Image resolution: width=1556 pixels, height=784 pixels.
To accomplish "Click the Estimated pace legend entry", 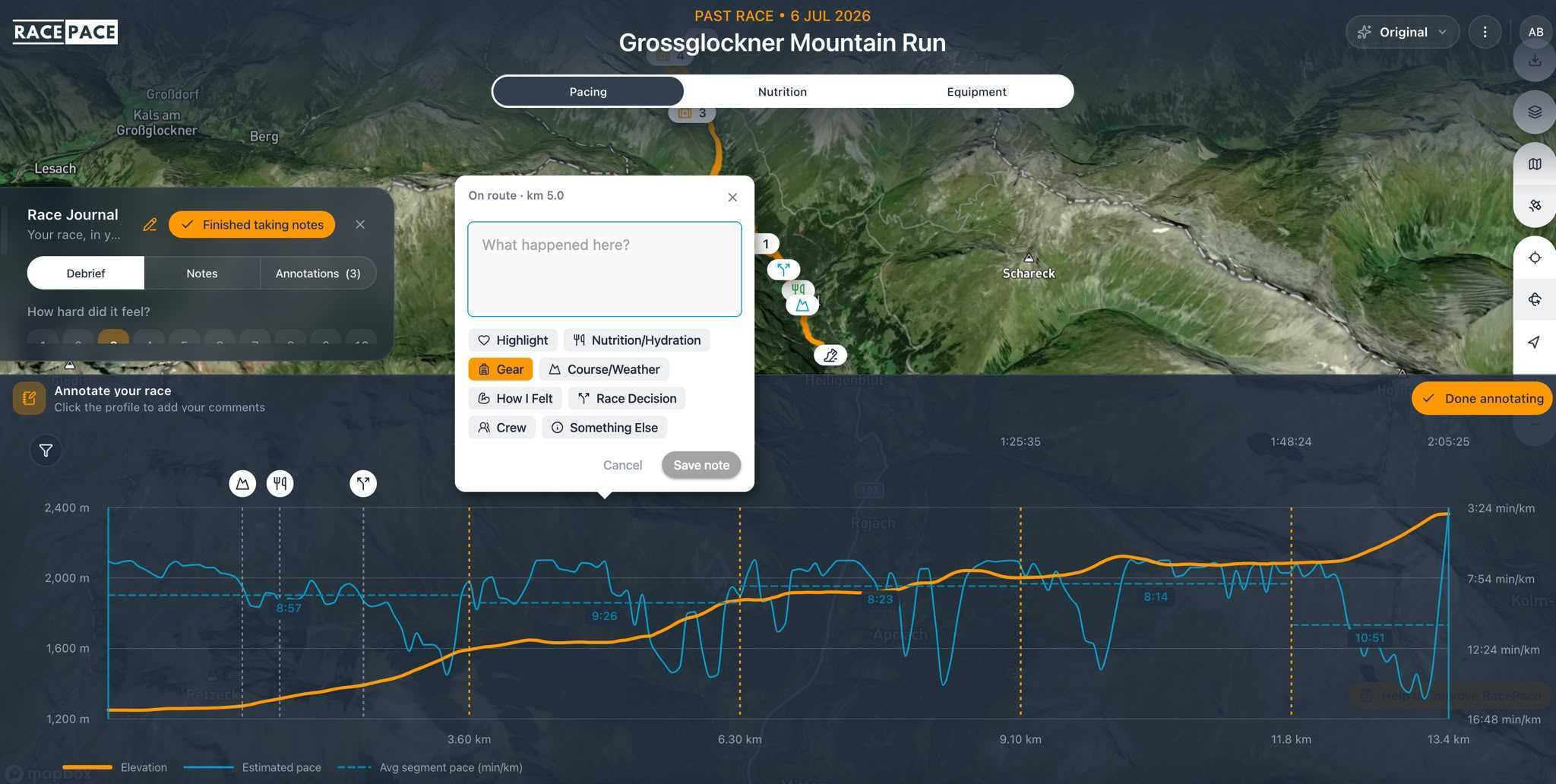I will point(253,767).
